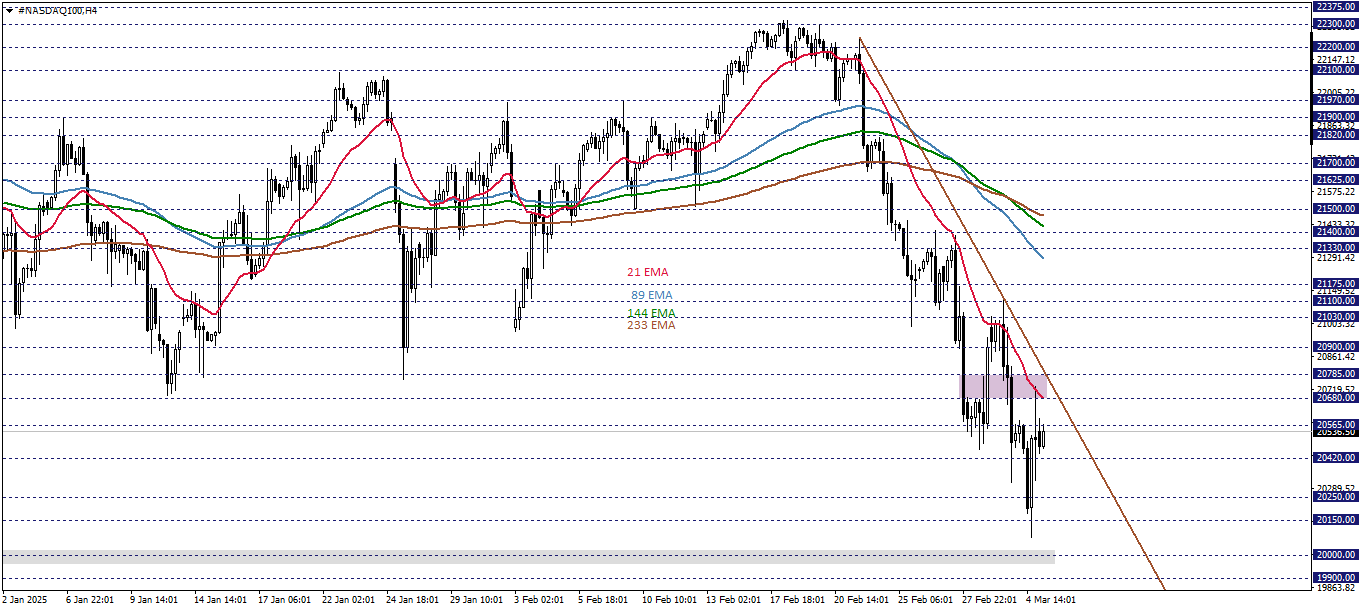This screenshot has height=611, width=1362.
Task: Click the 22 Jan 02:01 time axis label
Action: pyautogui.click(x=349, y=600)
